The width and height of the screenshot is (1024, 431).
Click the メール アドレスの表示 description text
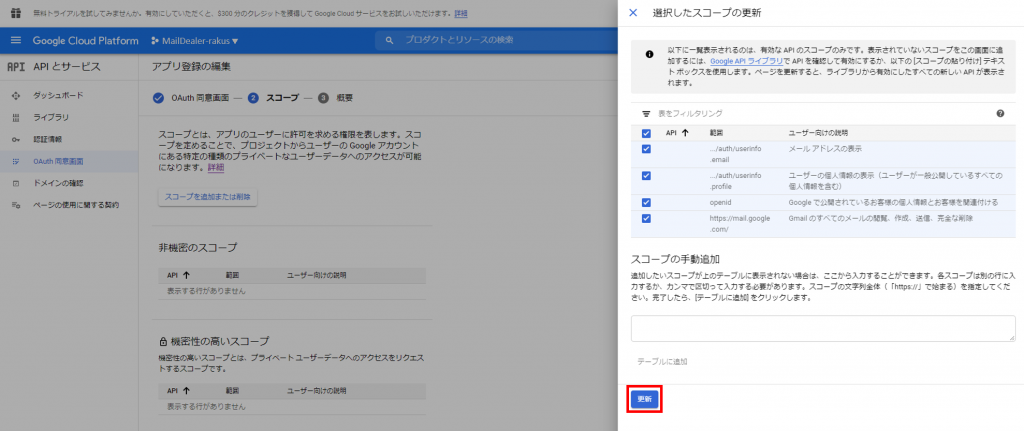825,149
